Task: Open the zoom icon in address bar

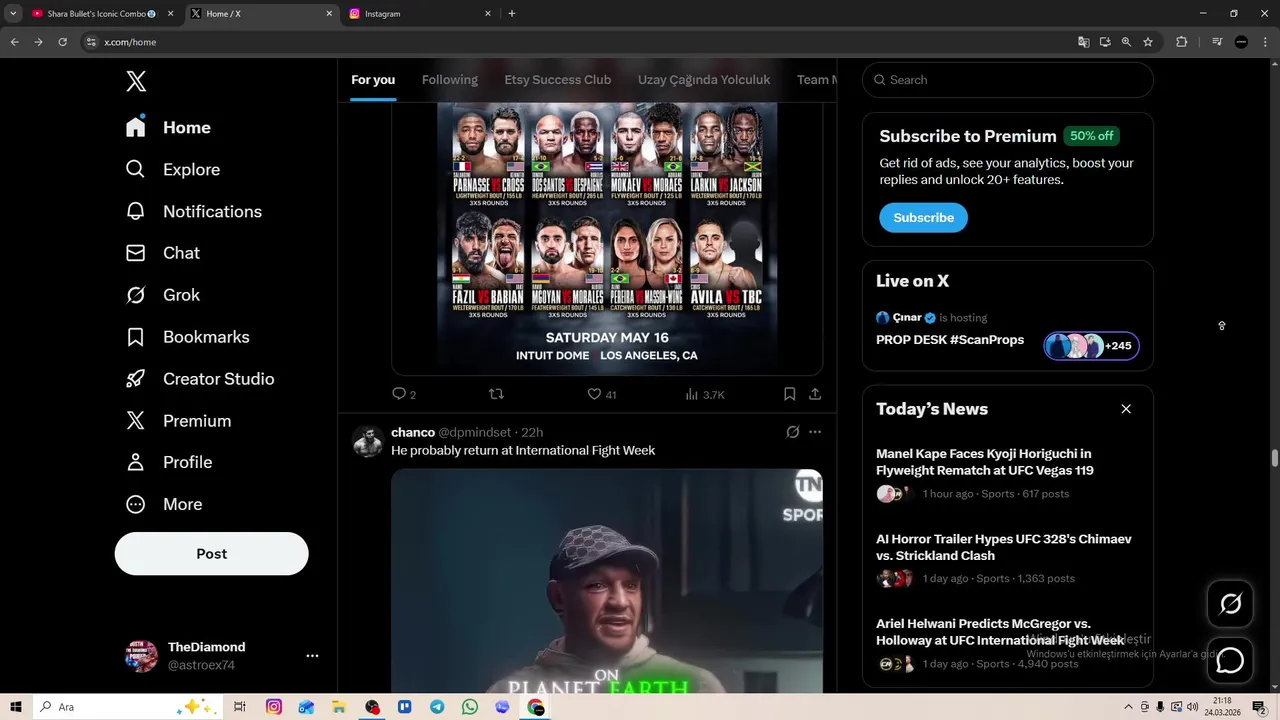Action: point(1126,42)
